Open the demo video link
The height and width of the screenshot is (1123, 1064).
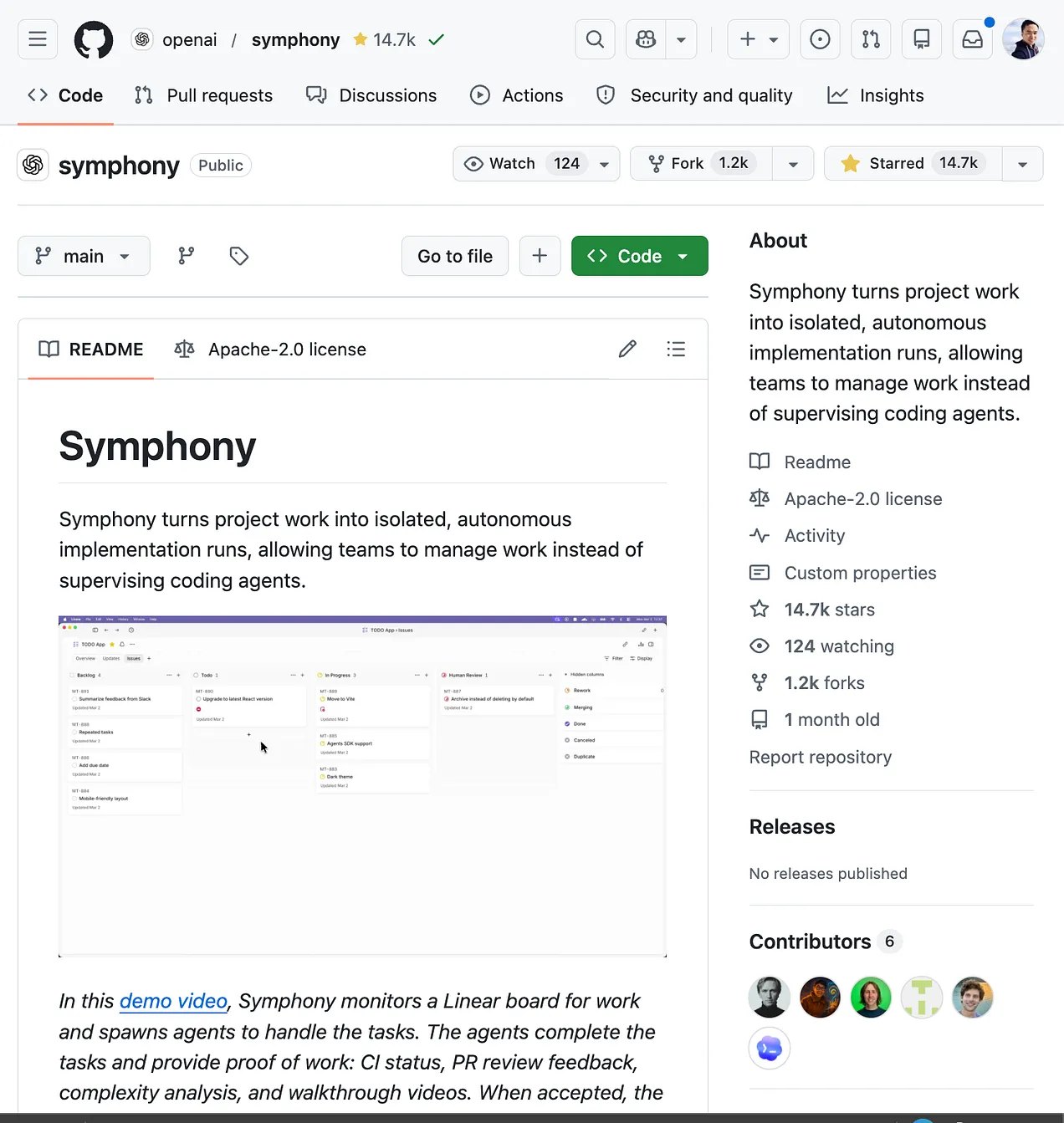173,1001
